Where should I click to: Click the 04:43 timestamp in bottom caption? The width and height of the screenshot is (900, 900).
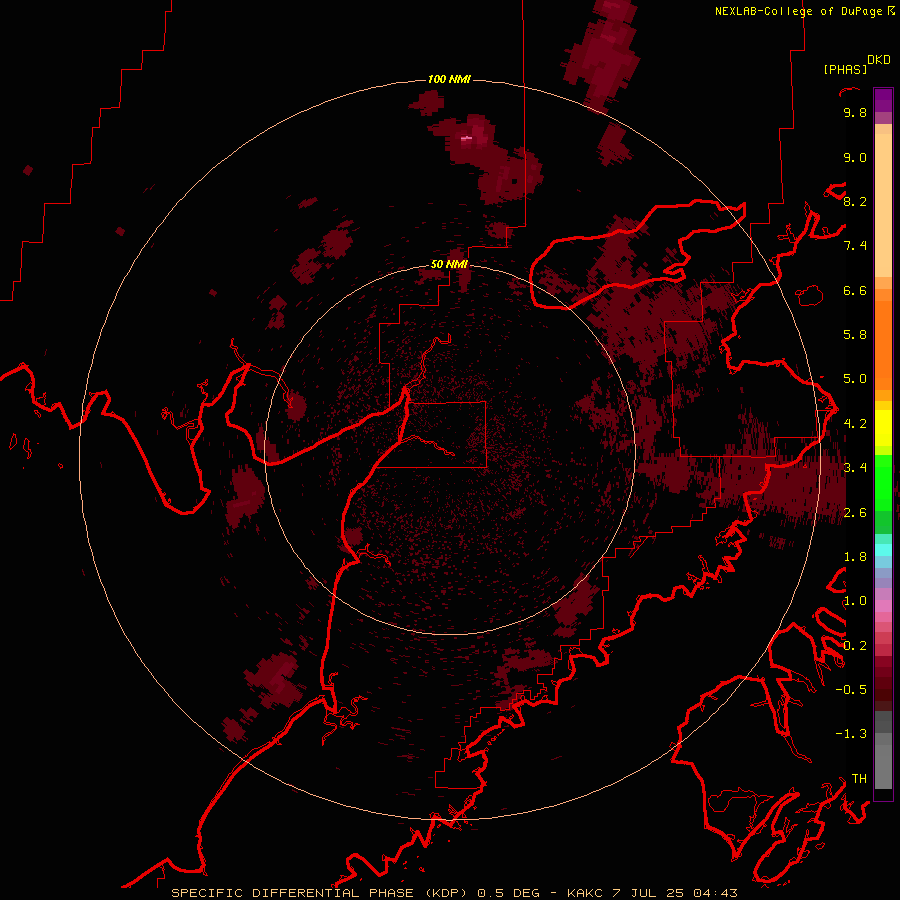point(715,893)
